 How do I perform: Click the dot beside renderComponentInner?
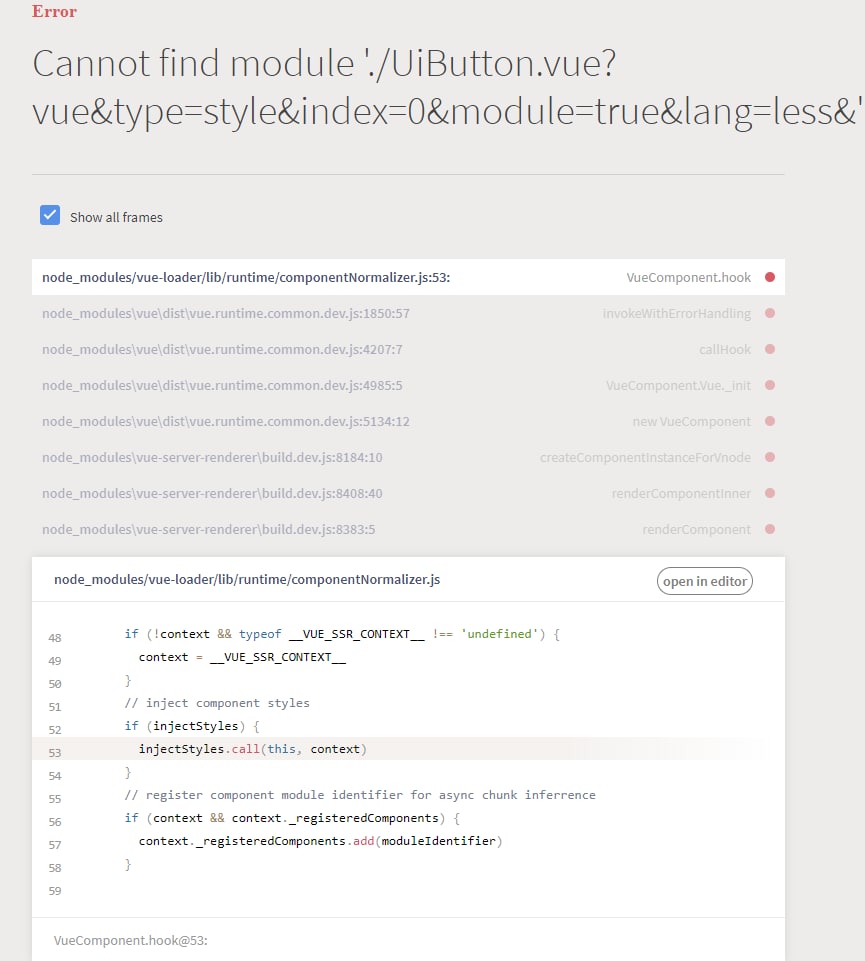point(770,493)
